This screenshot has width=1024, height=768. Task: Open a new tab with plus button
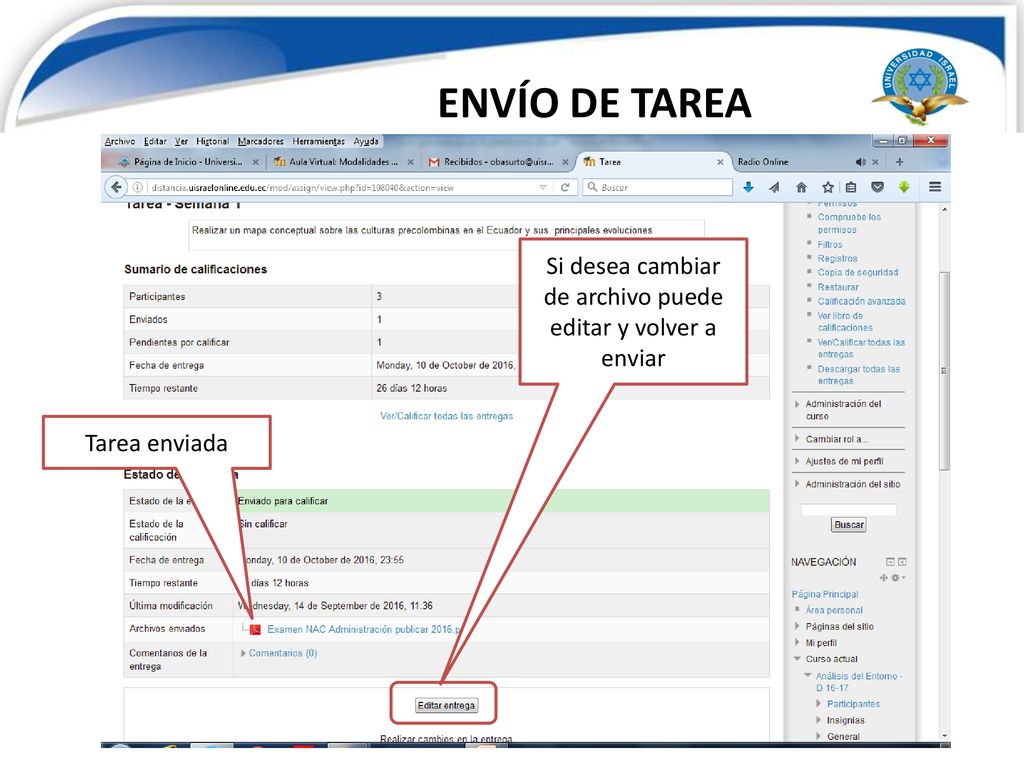(x=900, y=162)
